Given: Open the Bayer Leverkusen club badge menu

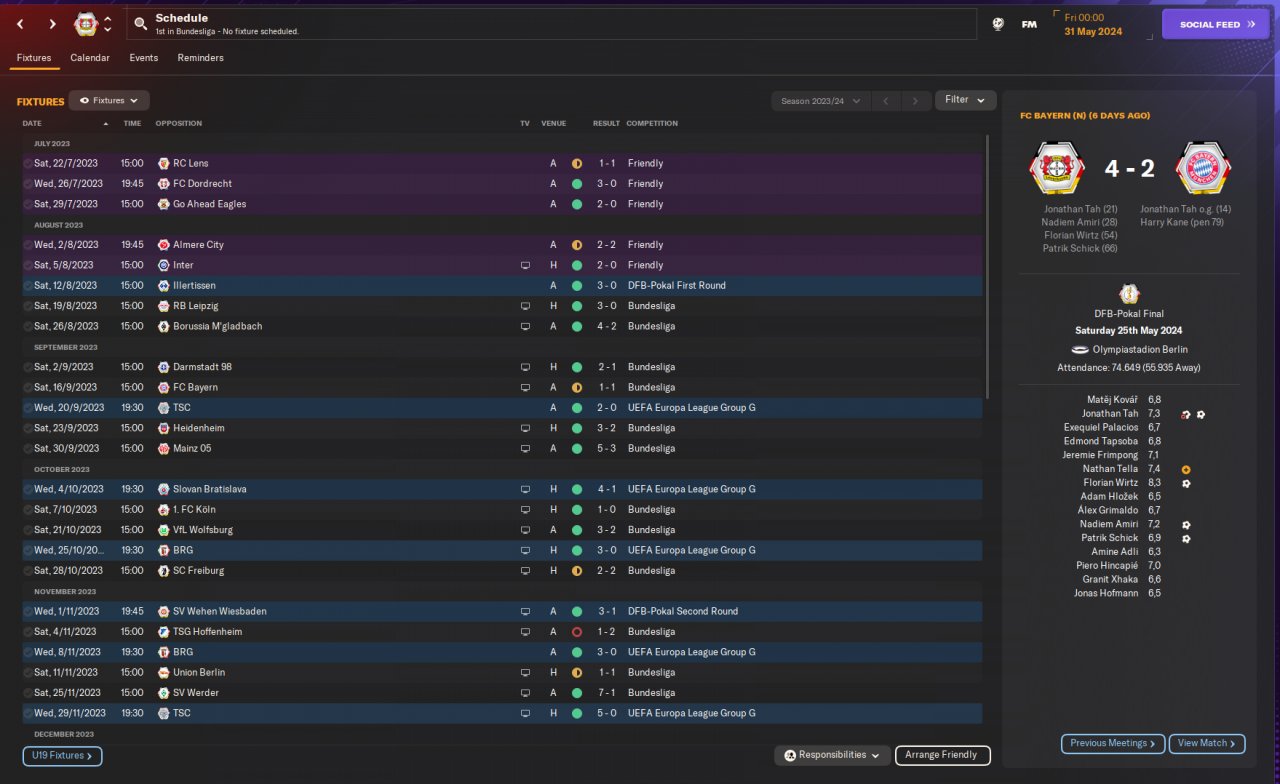Looking at the screenshot, I should pyautogui.click(x=86, y=24).
